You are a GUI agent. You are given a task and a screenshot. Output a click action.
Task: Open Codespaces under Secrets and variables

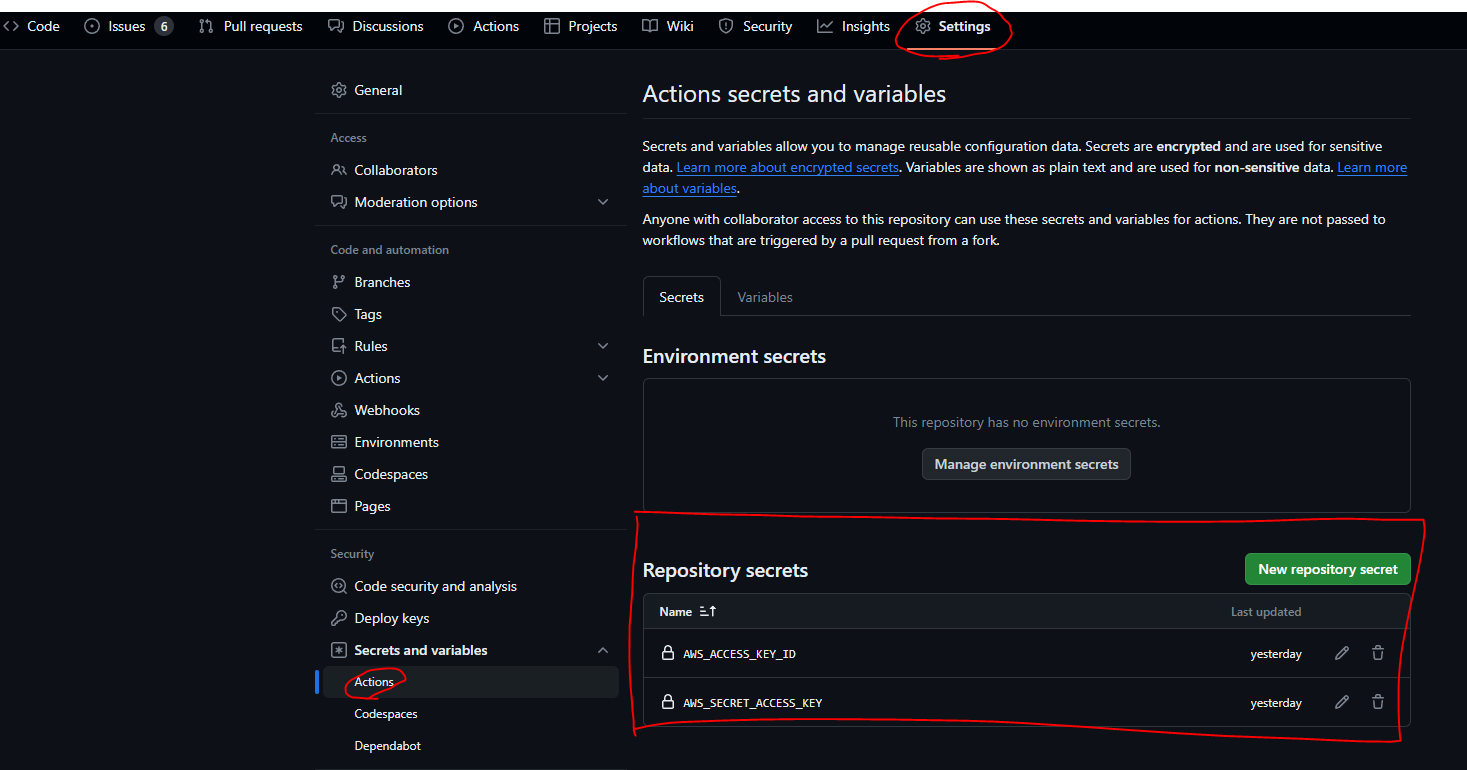(386, 714)
